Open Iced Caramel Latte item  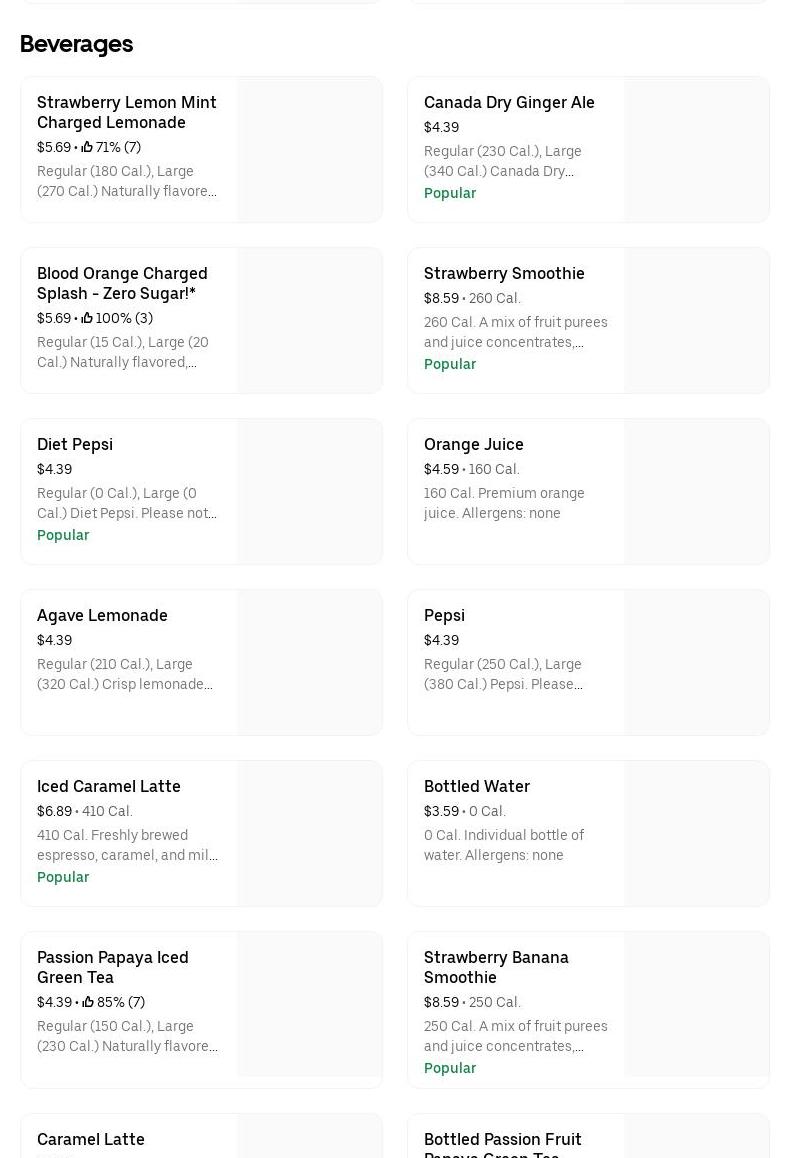[x=109, y=786]
